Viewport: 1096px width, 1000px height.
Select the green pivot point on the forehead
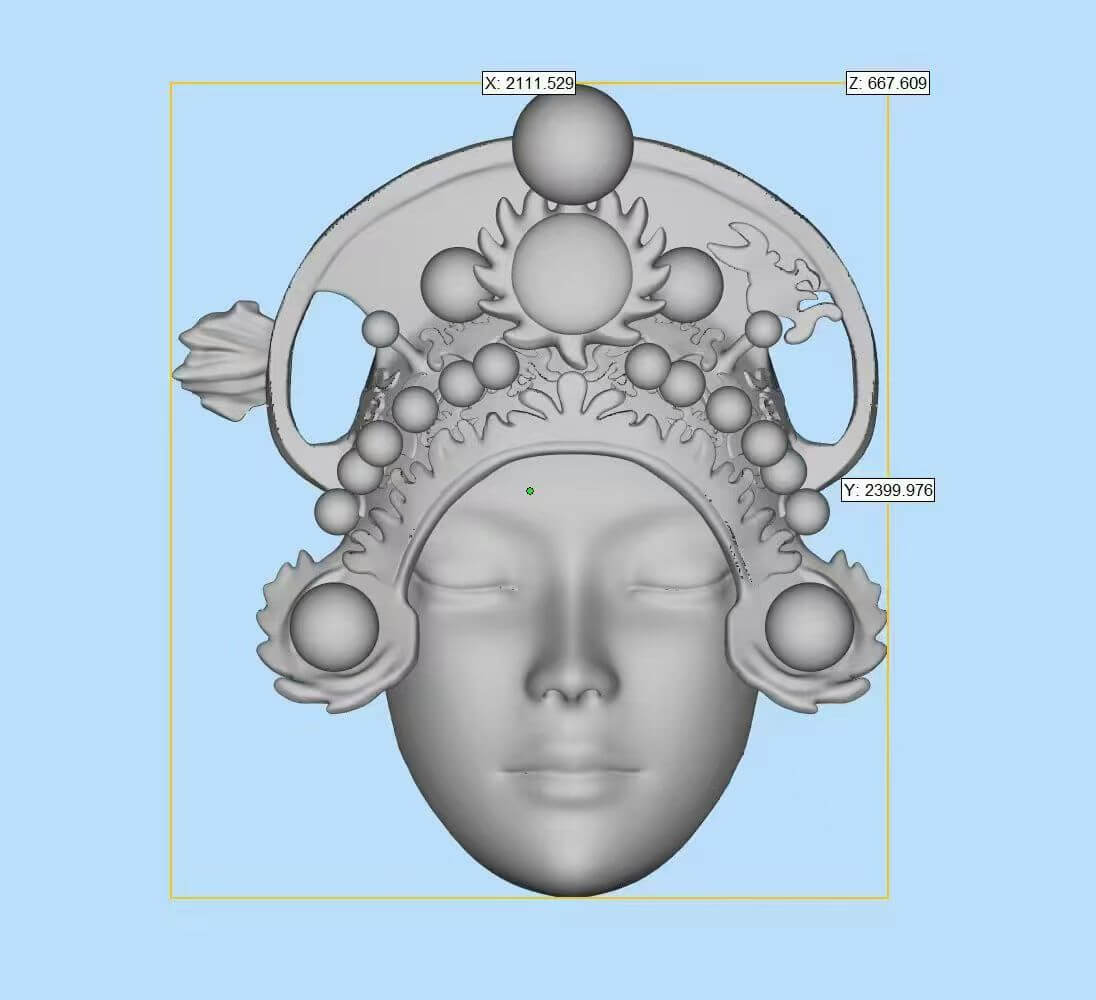pos(530,491)
